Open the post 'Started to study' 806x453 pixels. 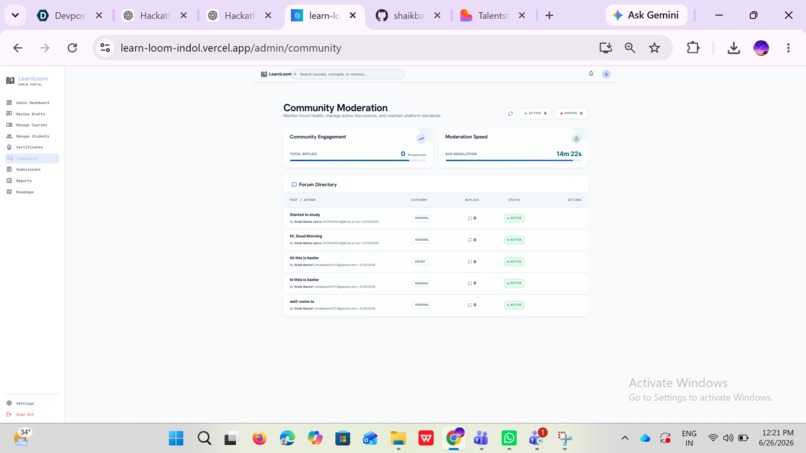click(x=305, y=214)
